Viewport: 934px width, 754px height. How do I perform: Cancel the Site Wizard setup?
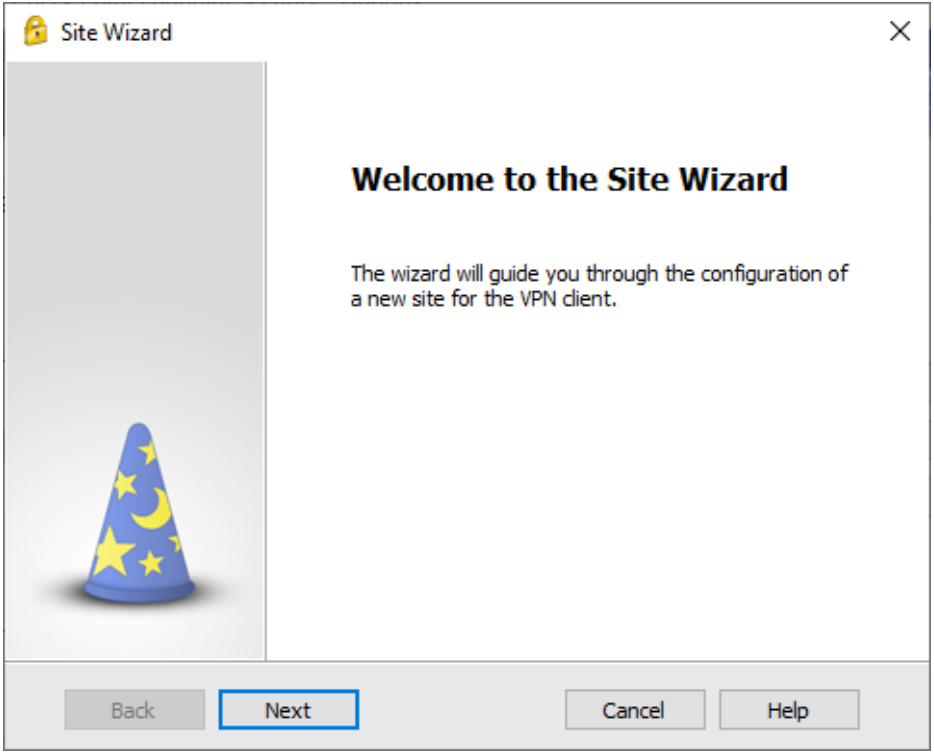coord(635,710)
